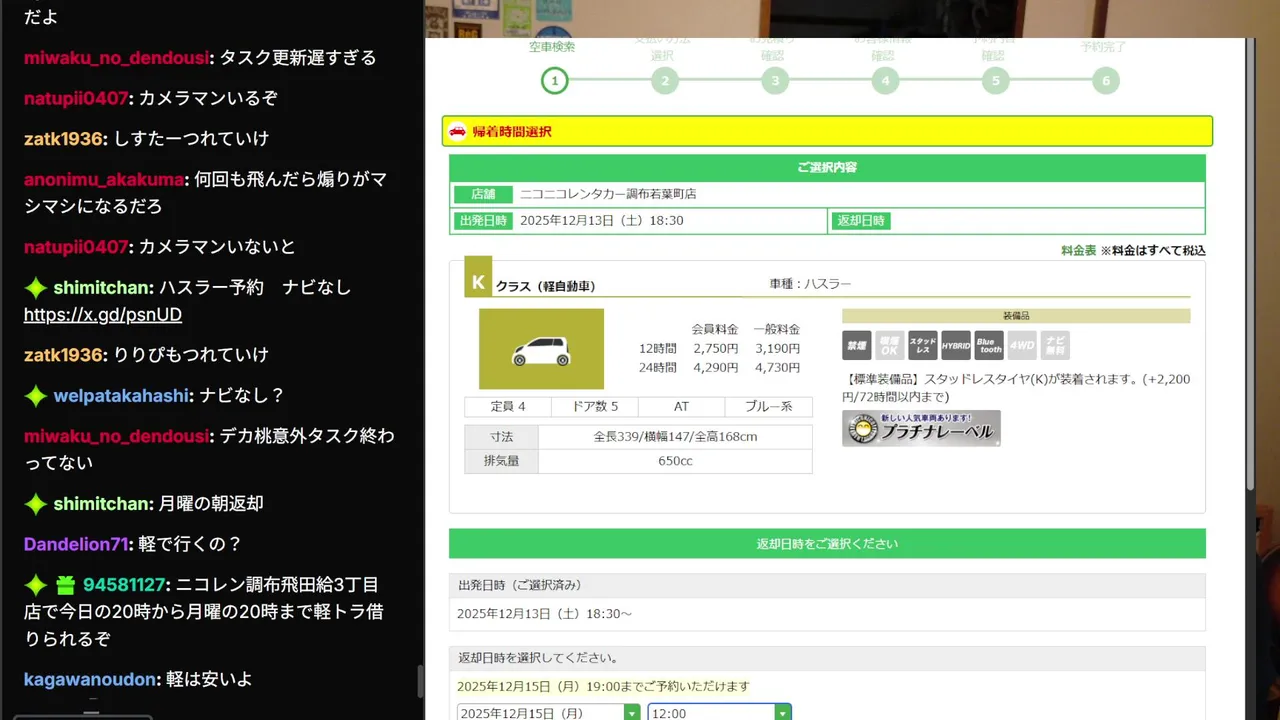
Task: Click the ナビ無料 equipment icon
Action: (x=1055, y=346)
